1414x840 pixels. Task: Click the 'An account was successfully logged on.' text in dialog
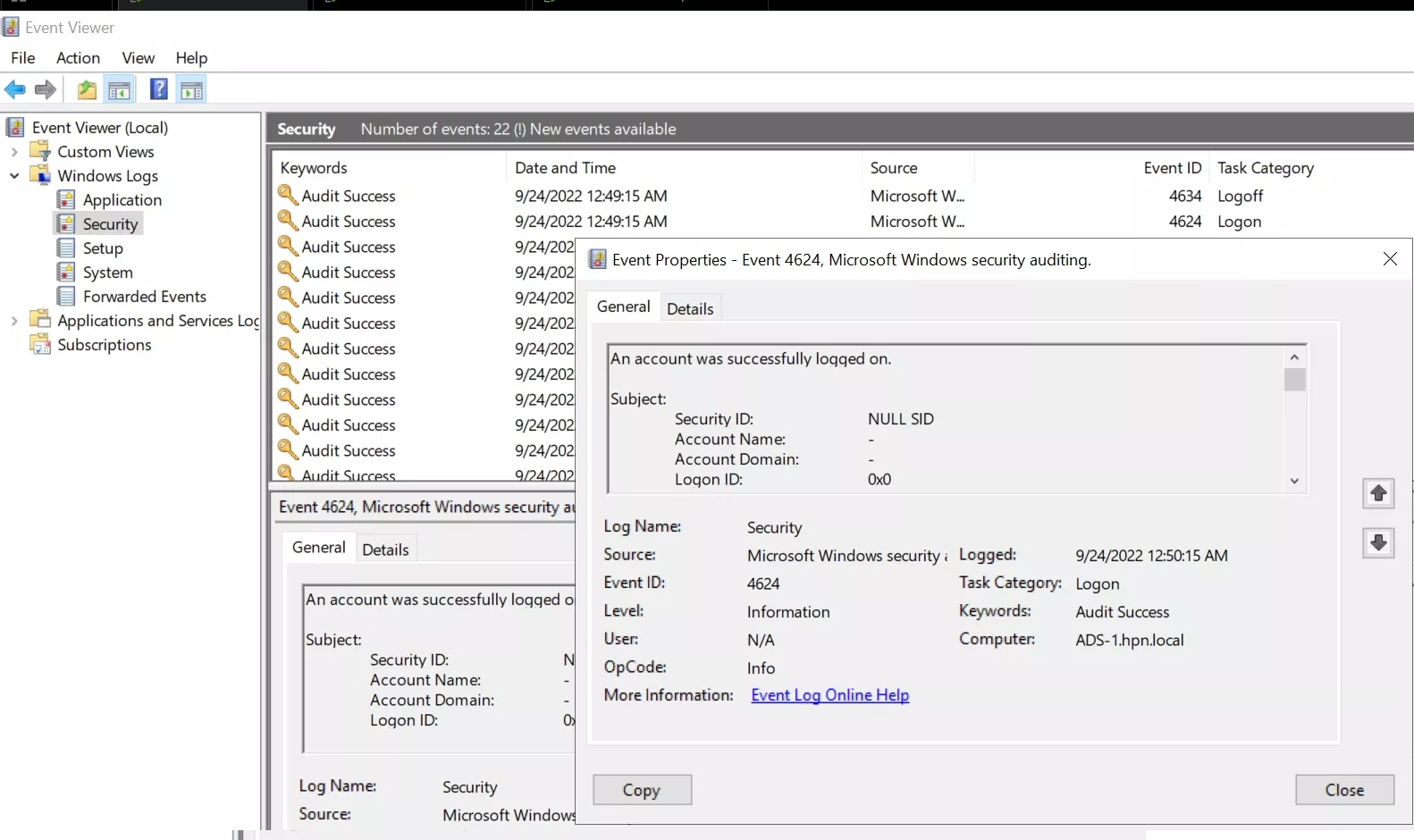pos(751,359)
